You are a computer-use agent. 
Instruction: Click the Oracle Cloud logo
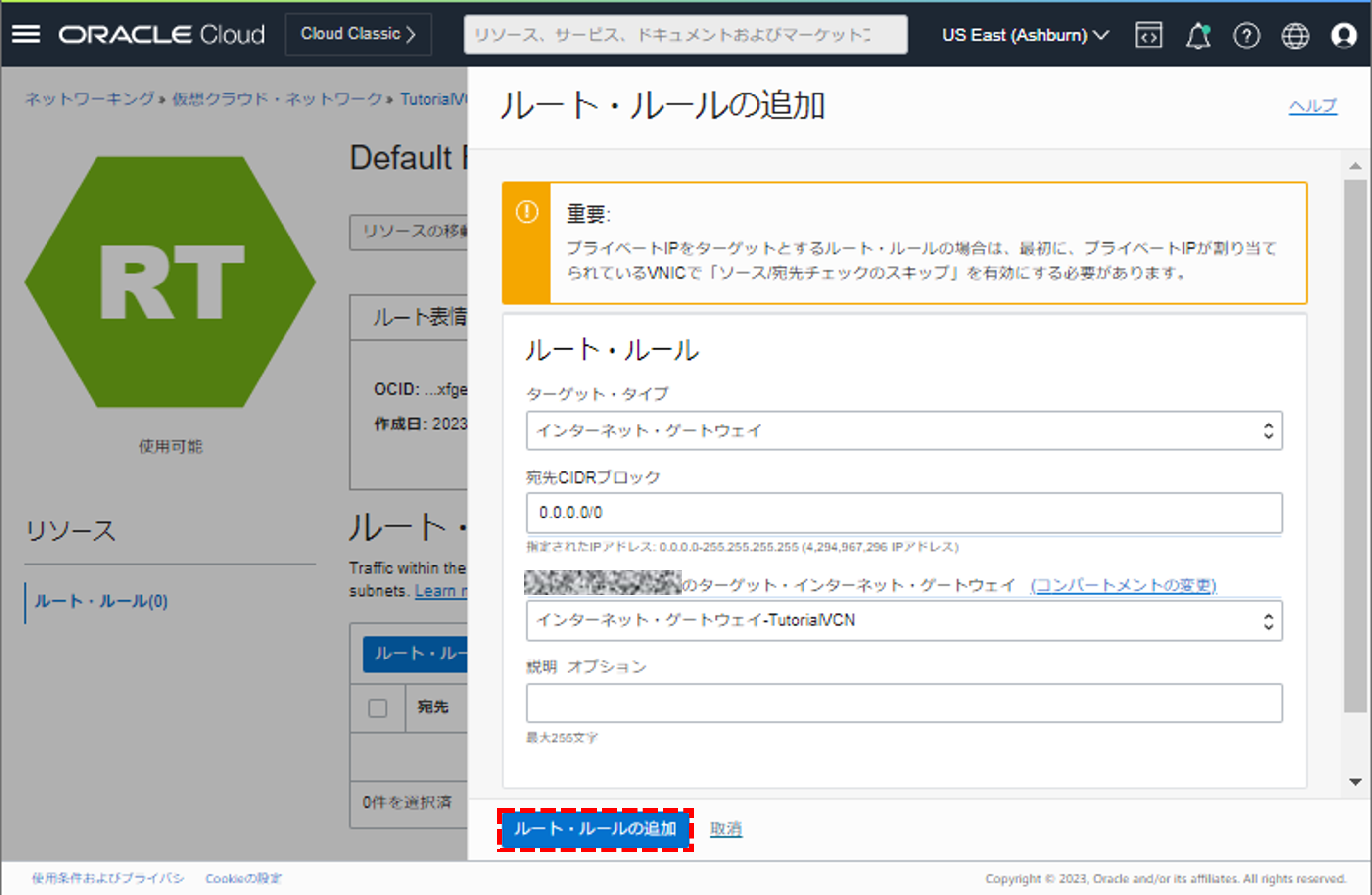[161, 34]
